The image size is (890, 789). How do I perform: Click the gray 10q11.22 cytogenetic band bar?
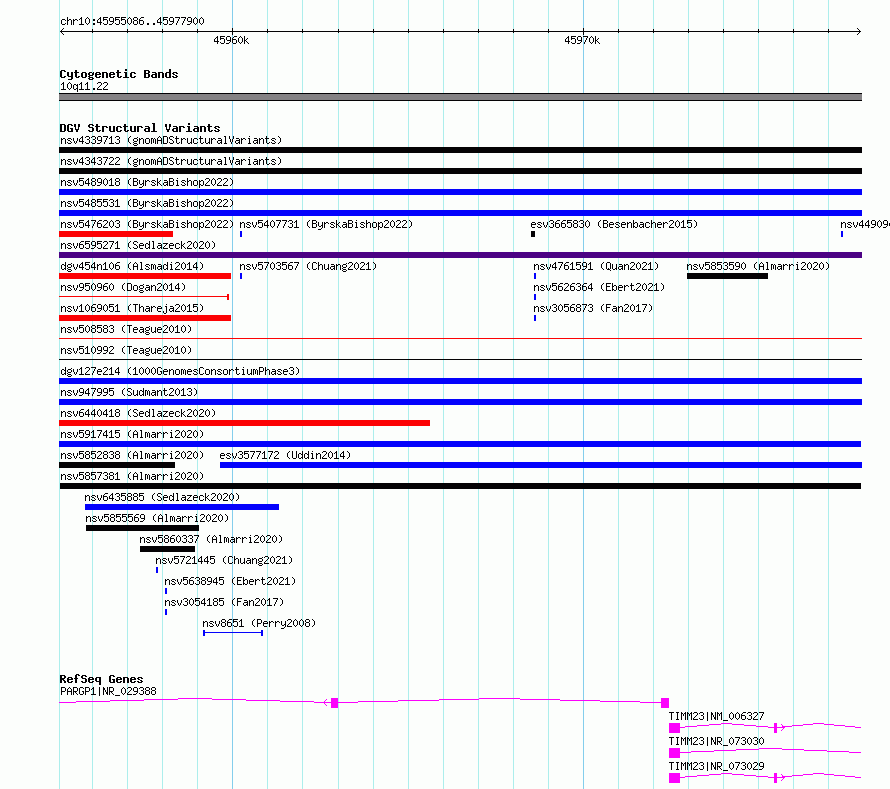460,97
